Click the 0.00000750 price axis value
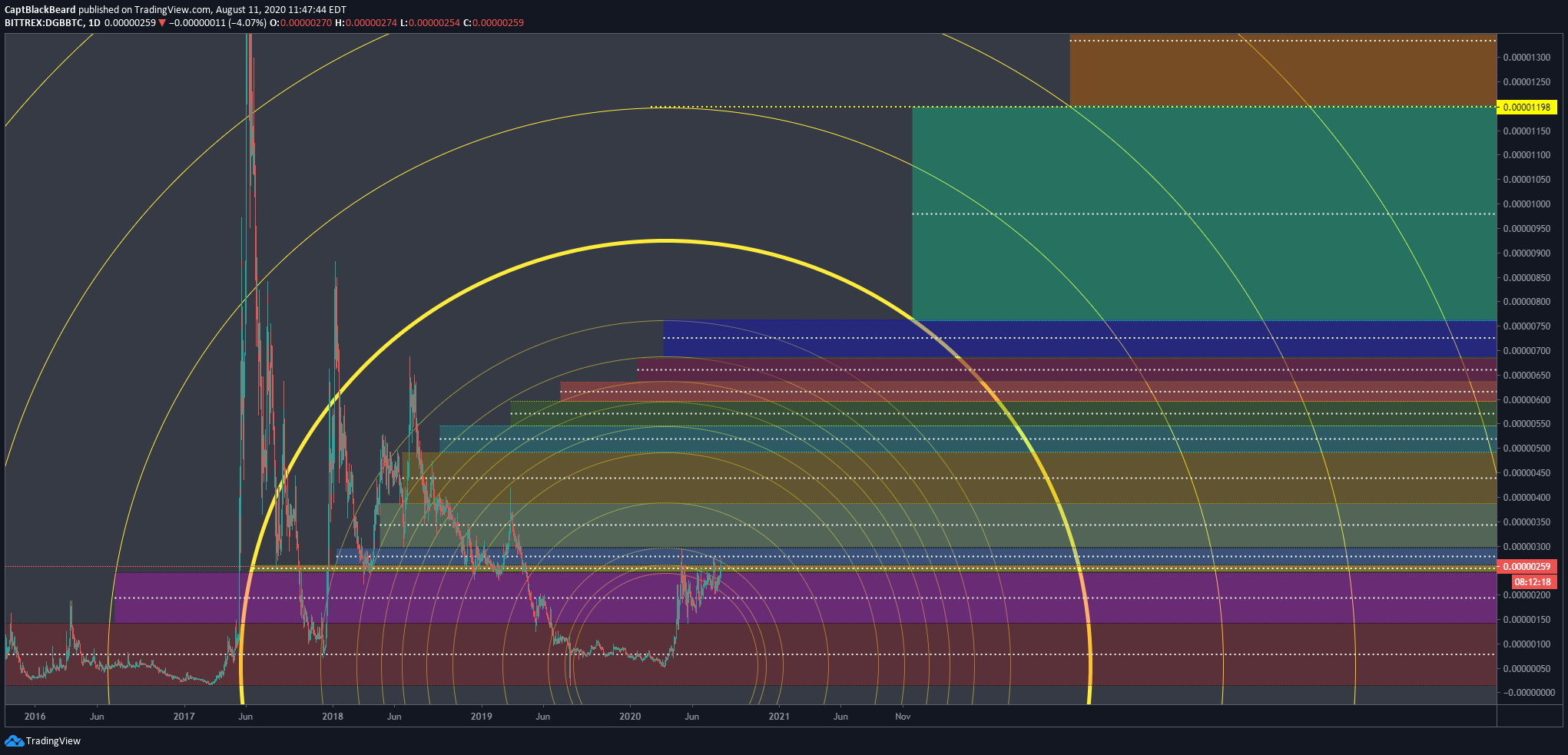The height and width of the screenshot is (755, 1568). [1527, 326]
